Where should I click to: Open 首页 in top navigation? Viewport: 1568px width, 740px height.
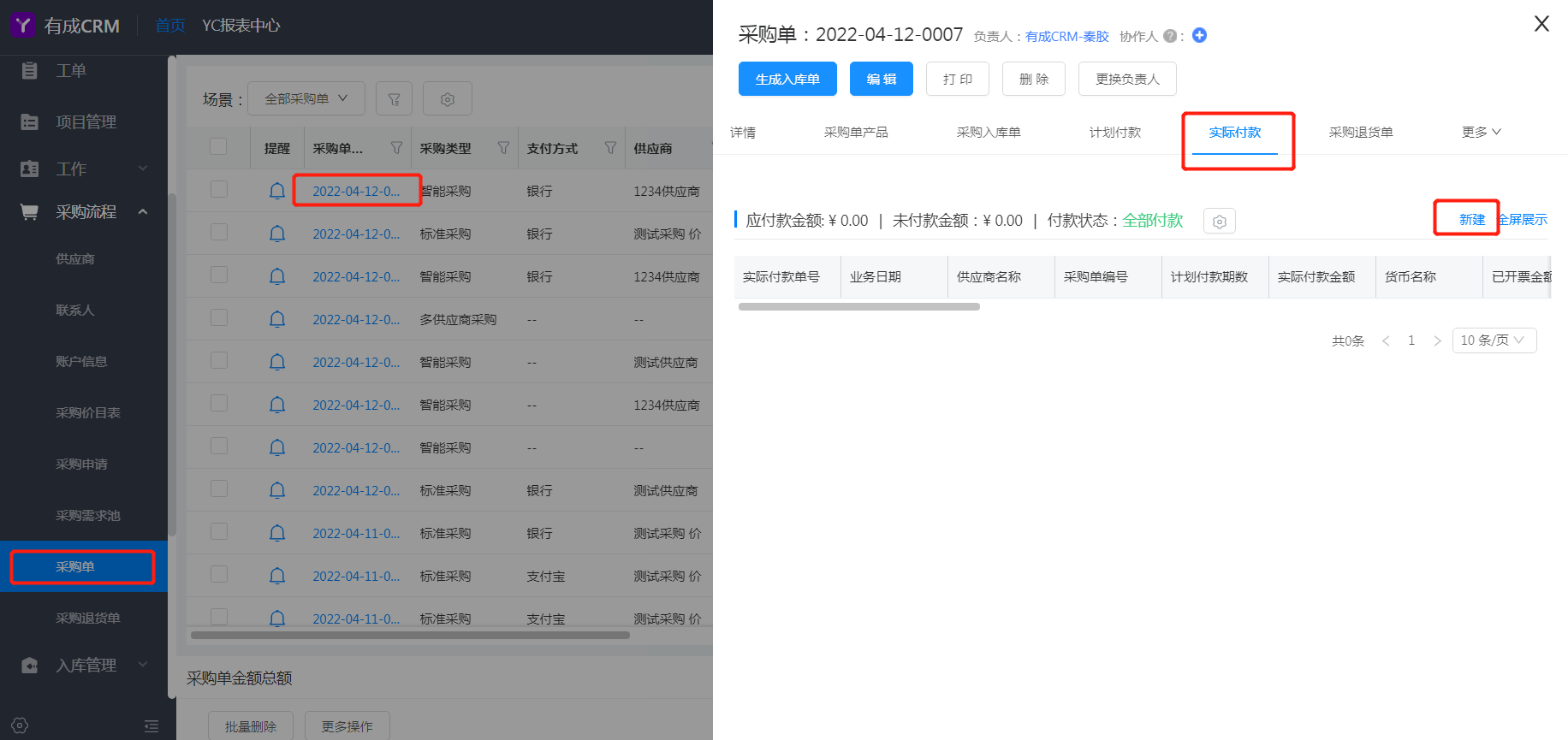[x=170, y=26]
